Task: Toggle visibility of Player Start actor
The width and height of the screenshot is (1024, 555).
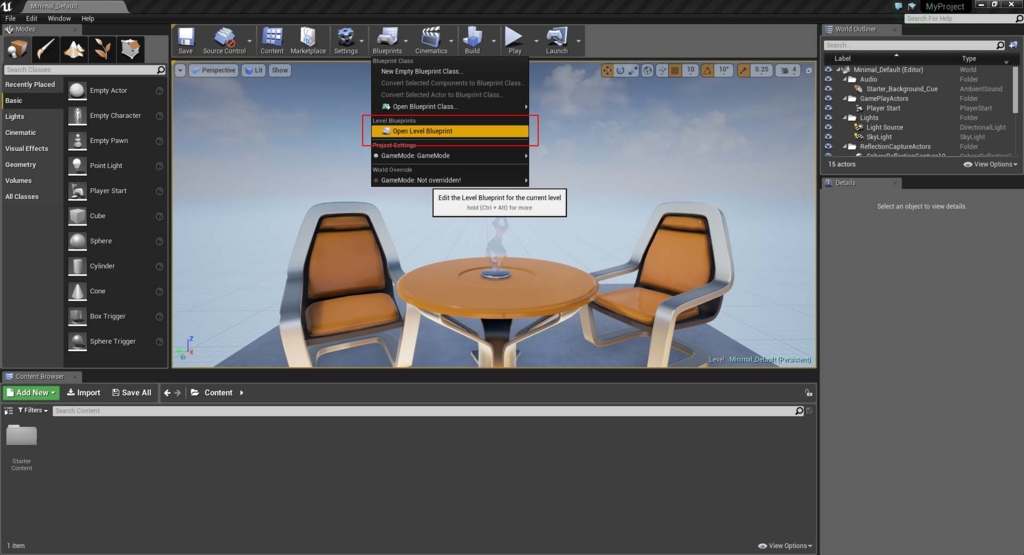Action: pyautogui.click(x=828, y=108)
